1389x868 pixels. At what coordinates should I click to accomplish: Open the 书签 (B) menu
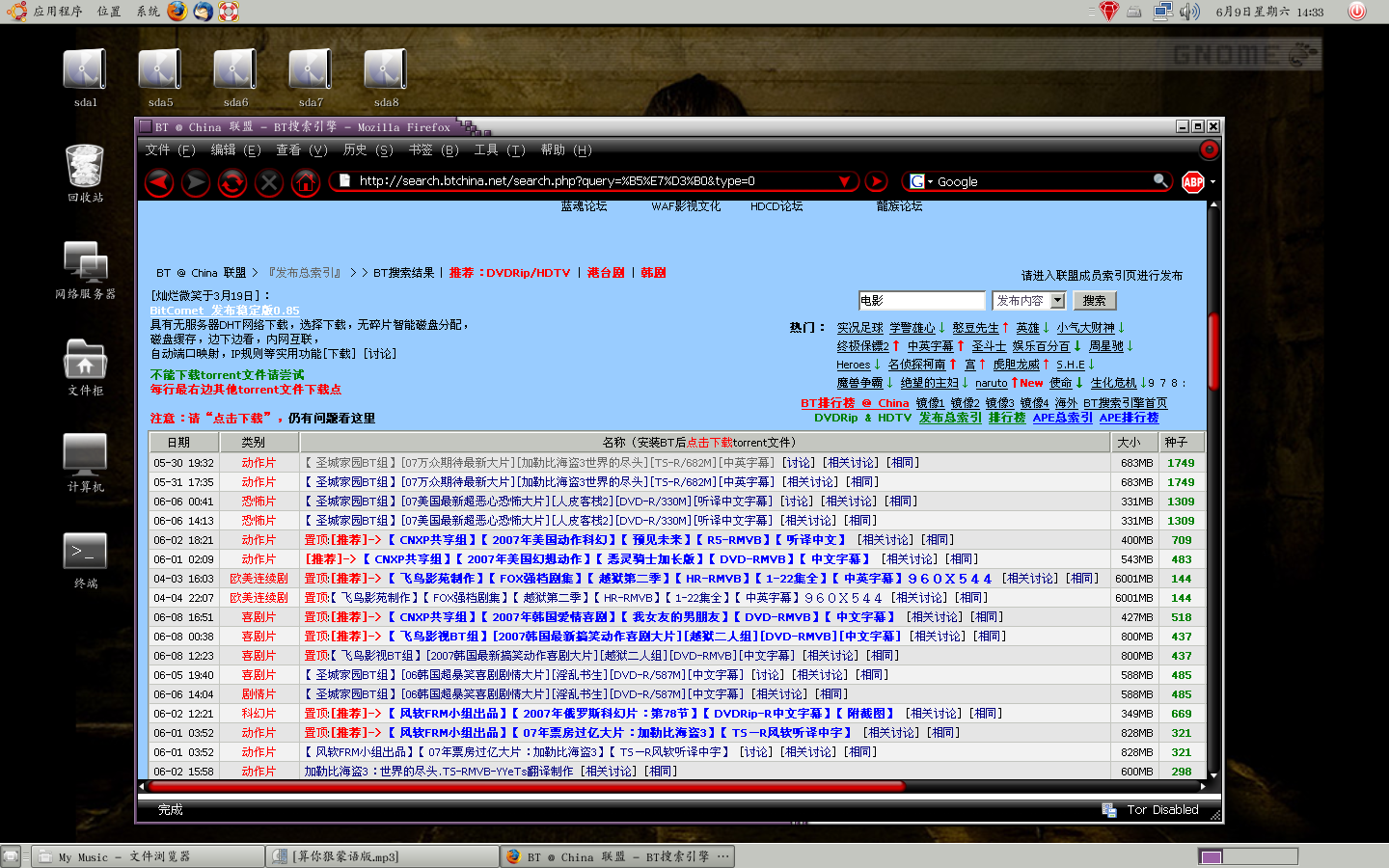click(x=434, y=150)
